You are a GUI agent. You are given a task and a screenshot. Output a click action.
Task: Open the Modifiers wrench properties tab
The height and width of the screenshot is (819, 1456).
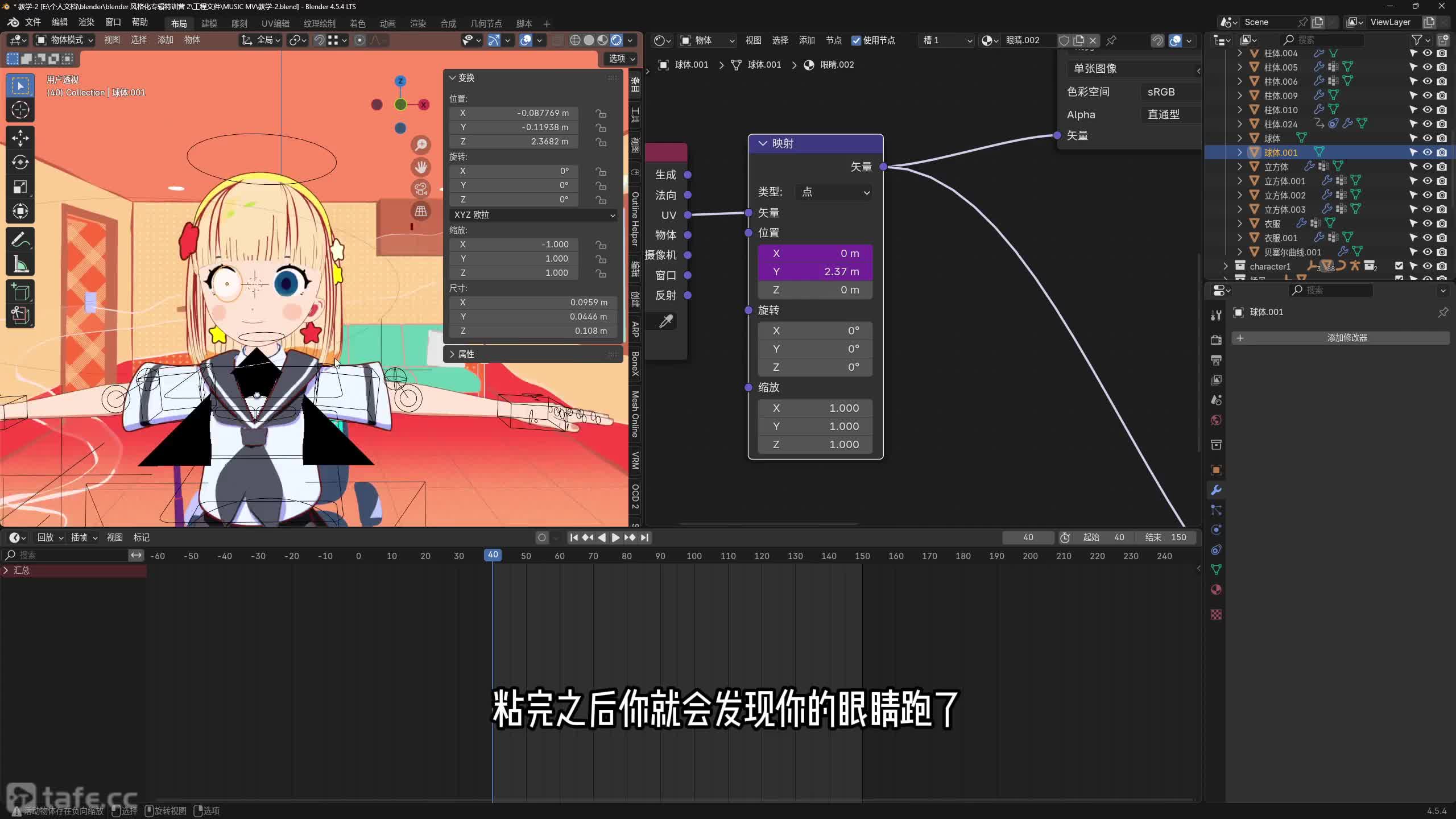coord(1216,490)
